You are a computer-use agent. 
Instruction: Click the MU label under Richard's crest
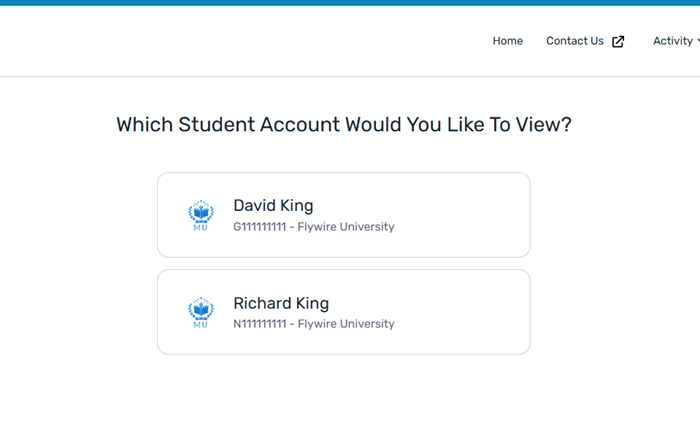click(x=201, y=325)
